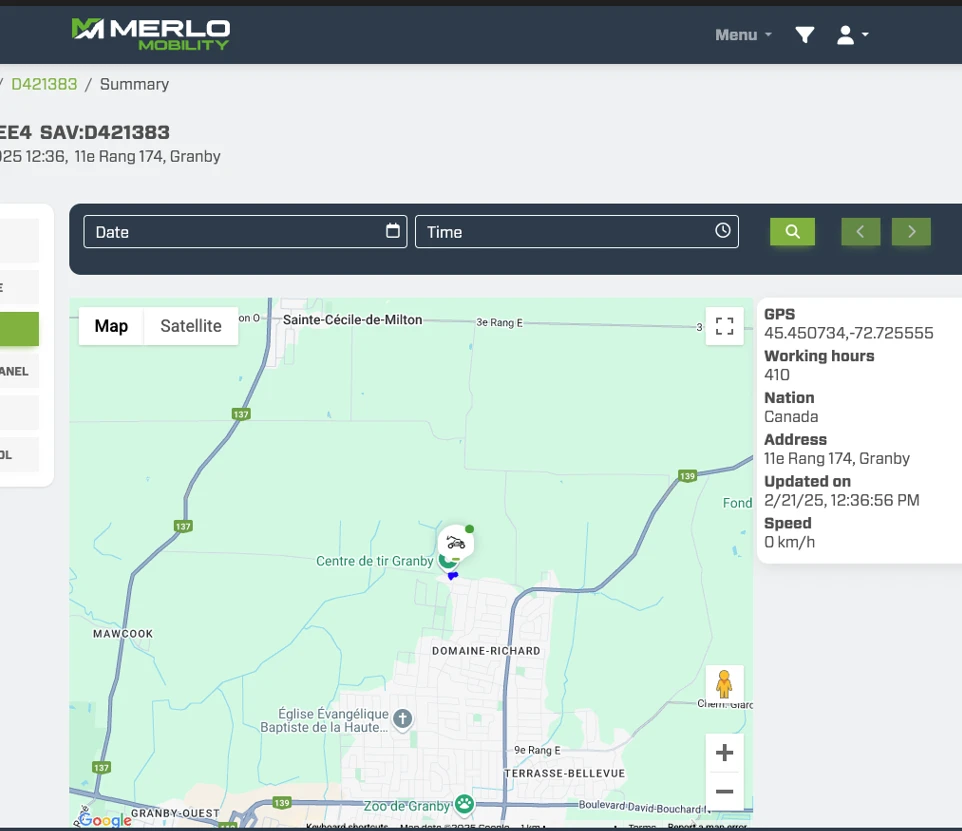Click the Street View pegman
Viewport: 962px width, 831px height.
click(725, 685)
